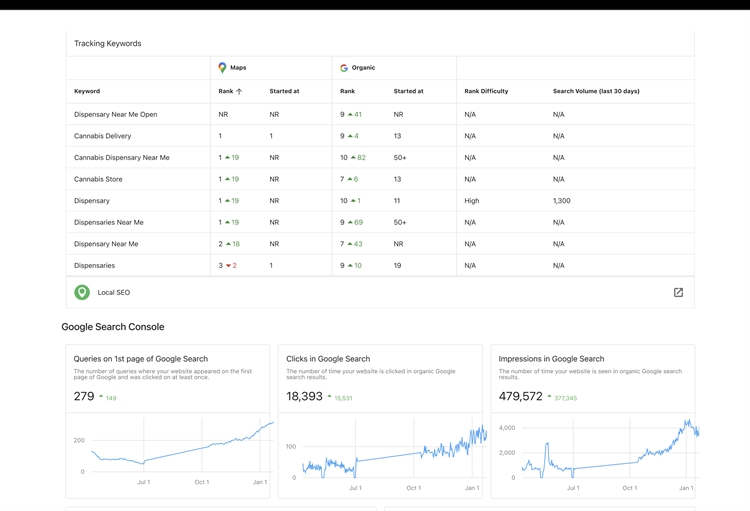Viewport: 750px width, 511px height.
Task: Click the Google Organic logo icon
Action: (344, 68)
